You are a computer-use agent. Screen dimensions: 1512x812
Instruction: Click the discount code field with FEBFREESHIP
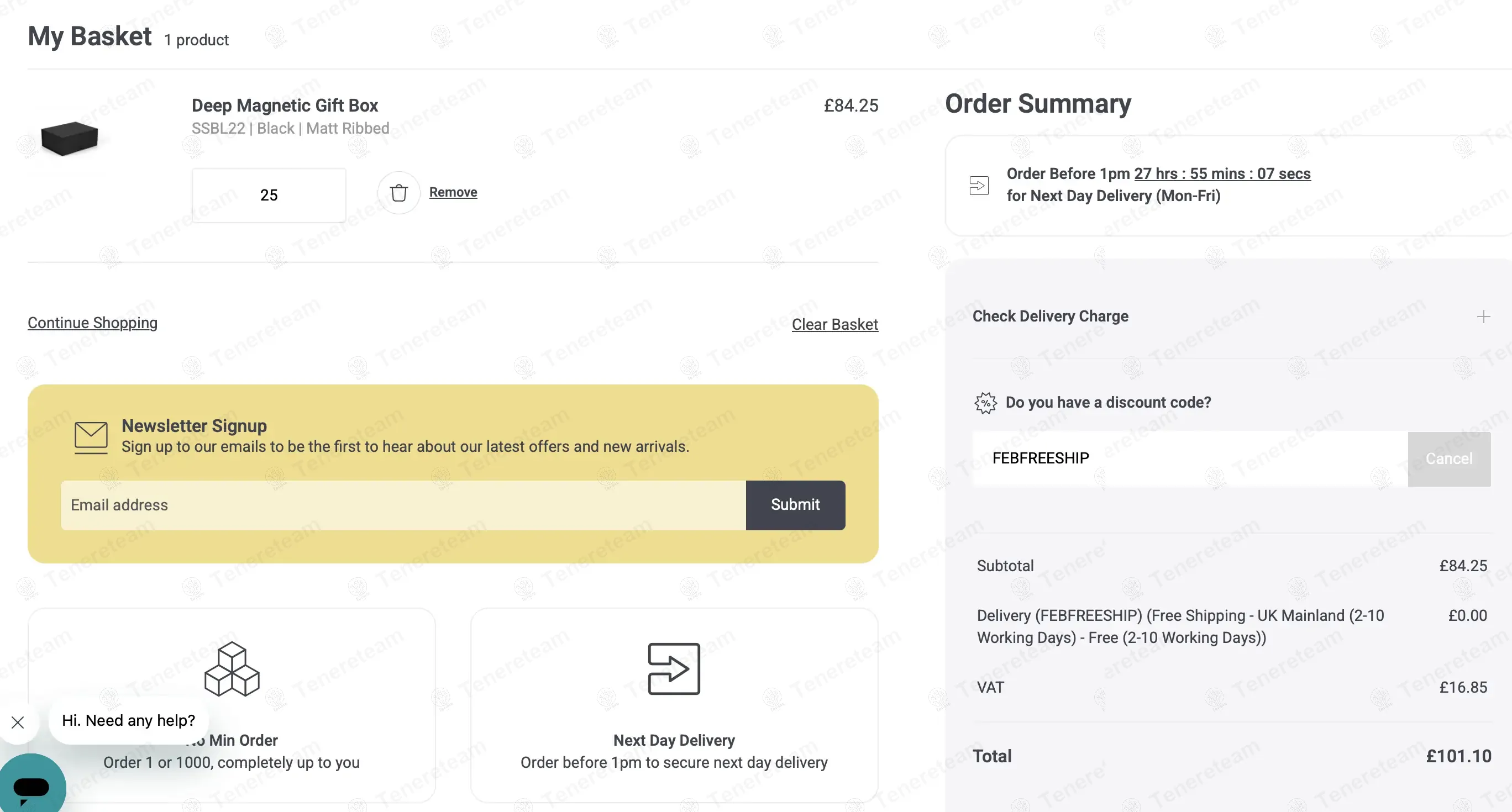pos(1189,459)
